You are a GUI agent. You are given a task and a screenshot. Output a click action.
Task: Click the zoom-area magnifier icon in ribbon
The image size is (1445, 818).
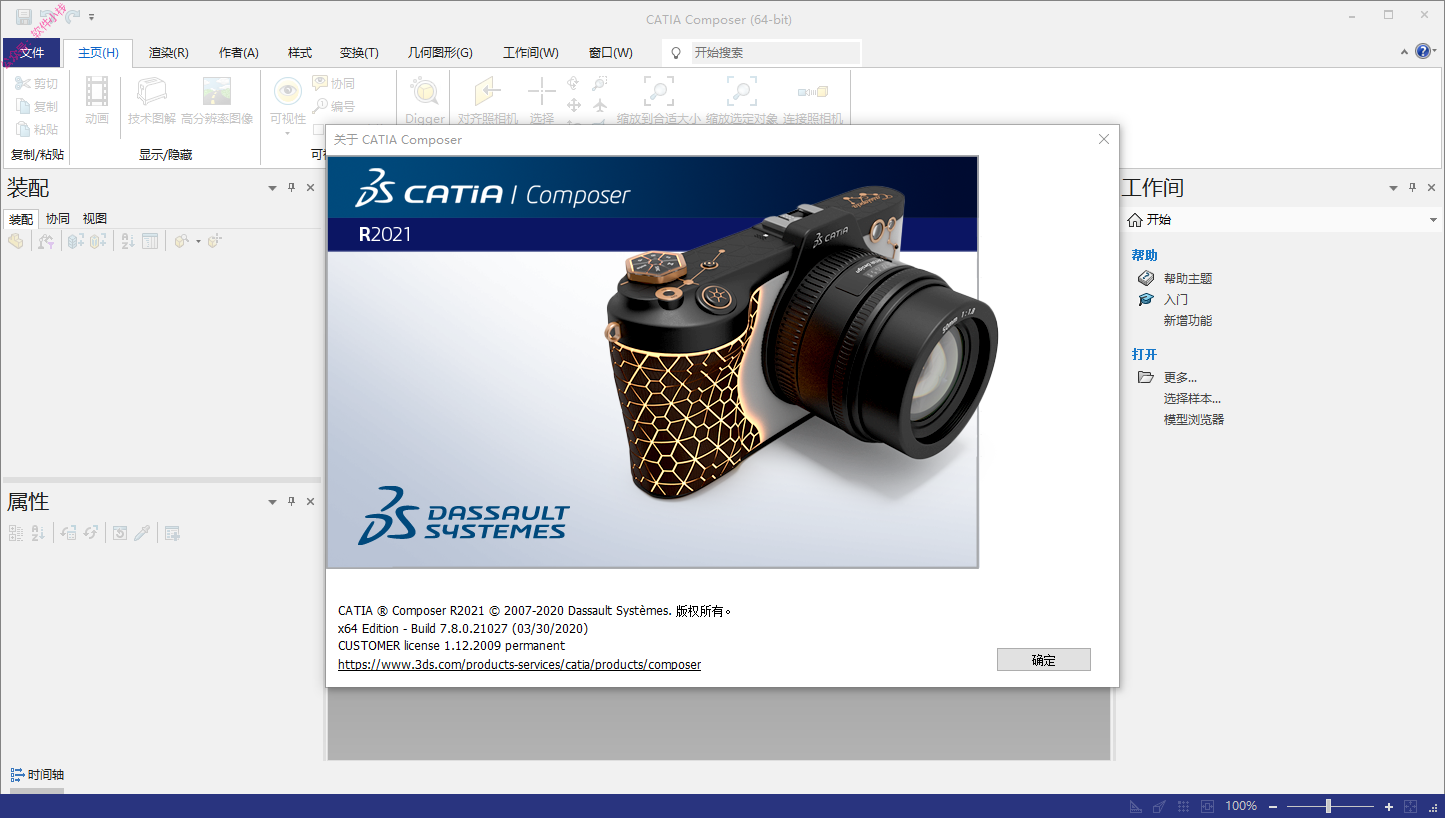point(600,84)
